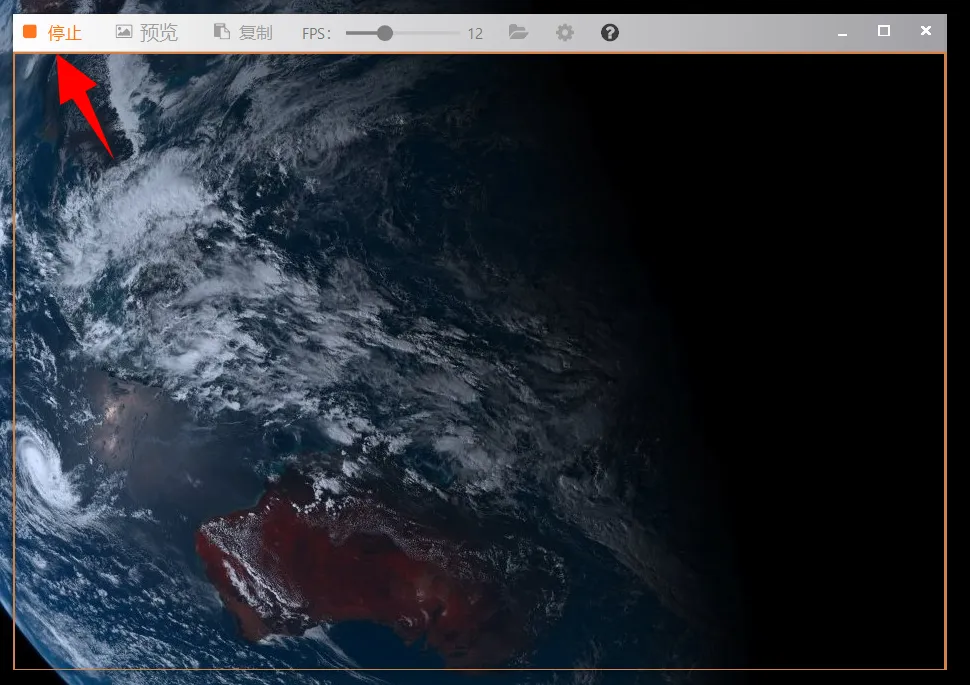Open the 预览 preview option

point(147,32)
